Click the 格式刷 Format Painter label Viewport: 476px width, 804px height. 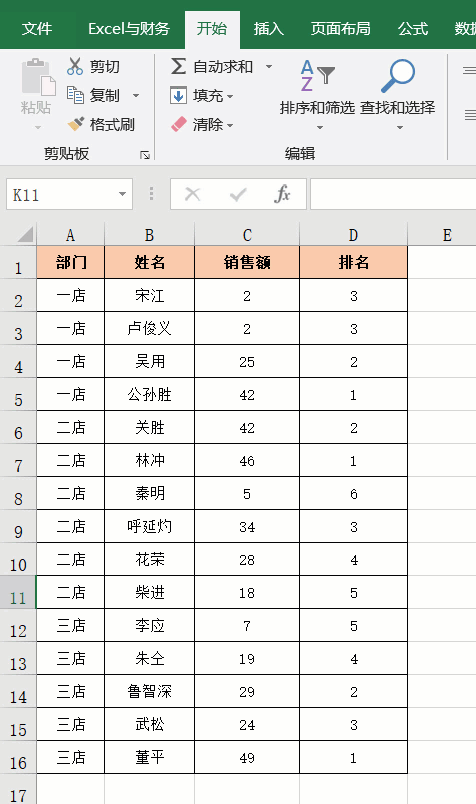point(112,124)
